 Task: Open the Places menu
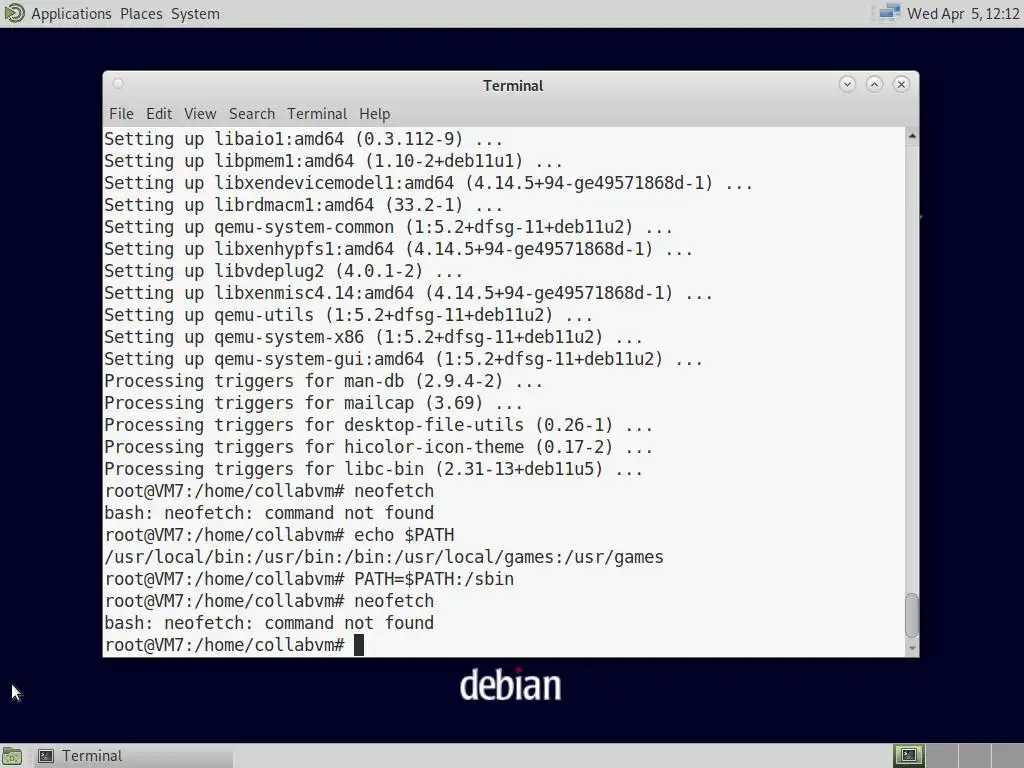tap(141, 14)
